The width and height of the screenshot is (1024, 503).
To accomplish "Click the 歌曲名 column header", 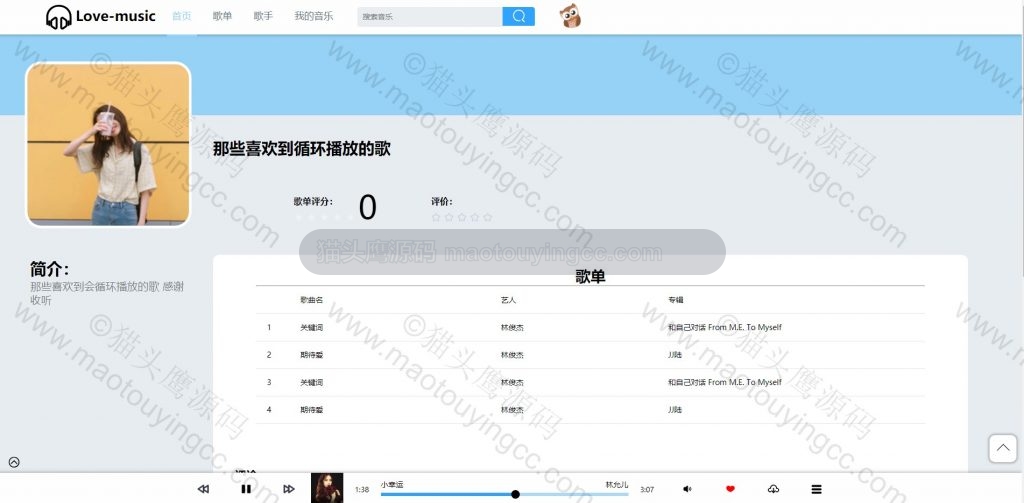I will (312, 300).
